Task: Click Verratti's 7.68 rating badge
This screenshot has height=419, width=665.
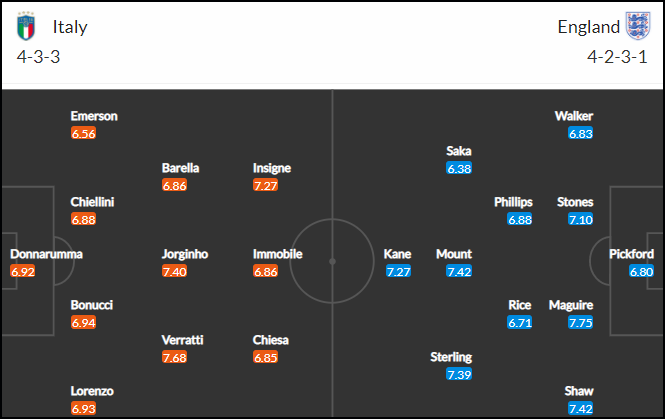Action: (174, 358)
